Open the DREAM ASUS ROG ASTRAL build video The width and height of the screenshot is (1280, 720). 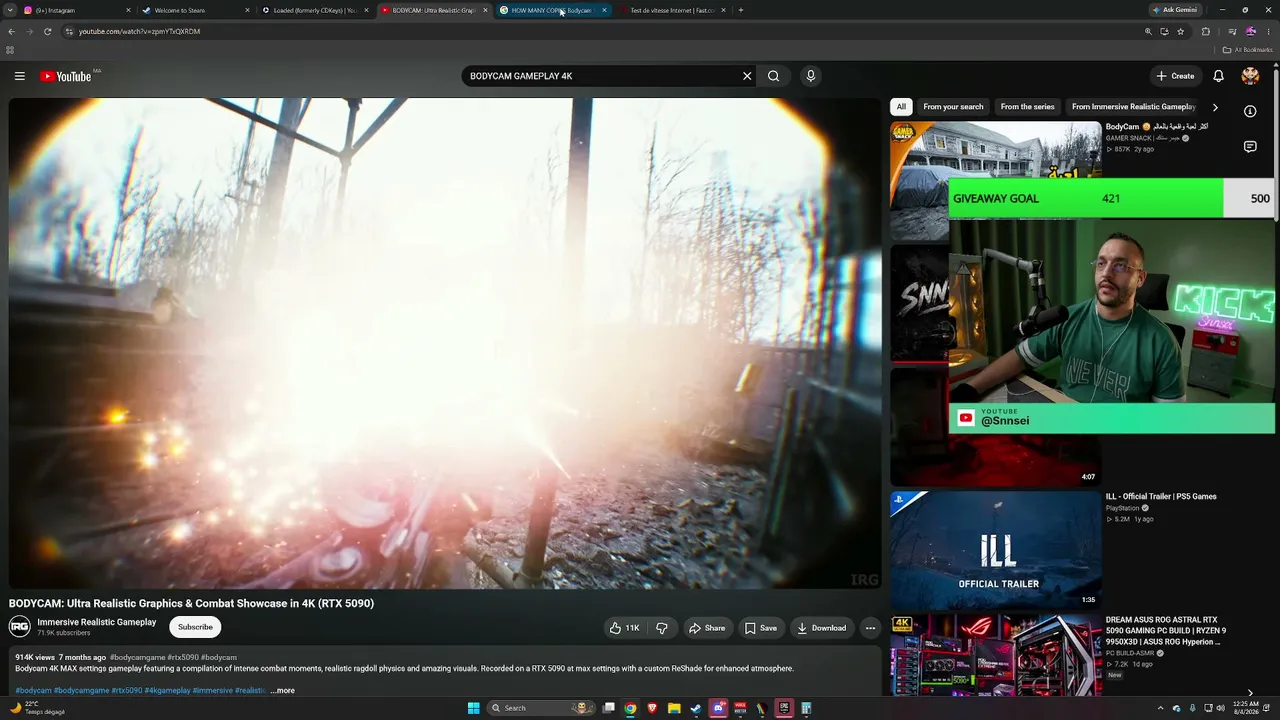click(x=996, y=655)
